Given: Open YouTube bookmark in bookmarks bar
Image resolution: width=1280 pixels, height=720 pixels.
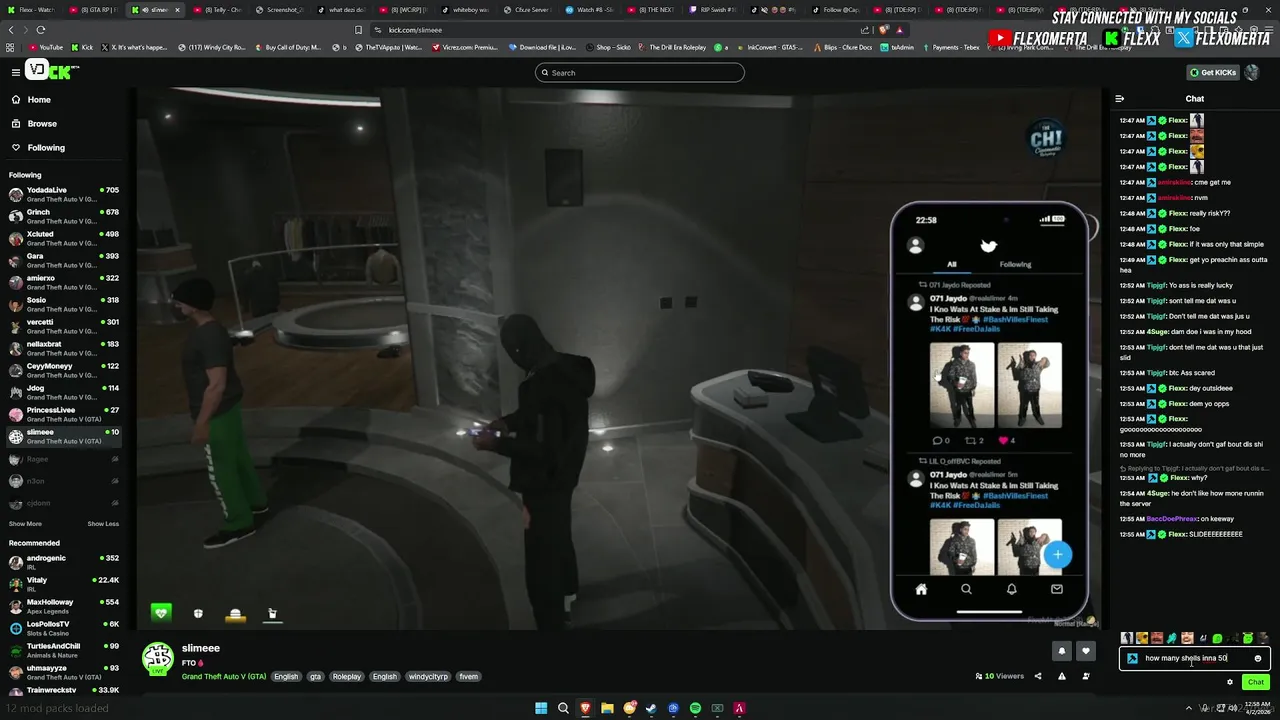Looking at the screenshot, I should [x=45, y=47].
